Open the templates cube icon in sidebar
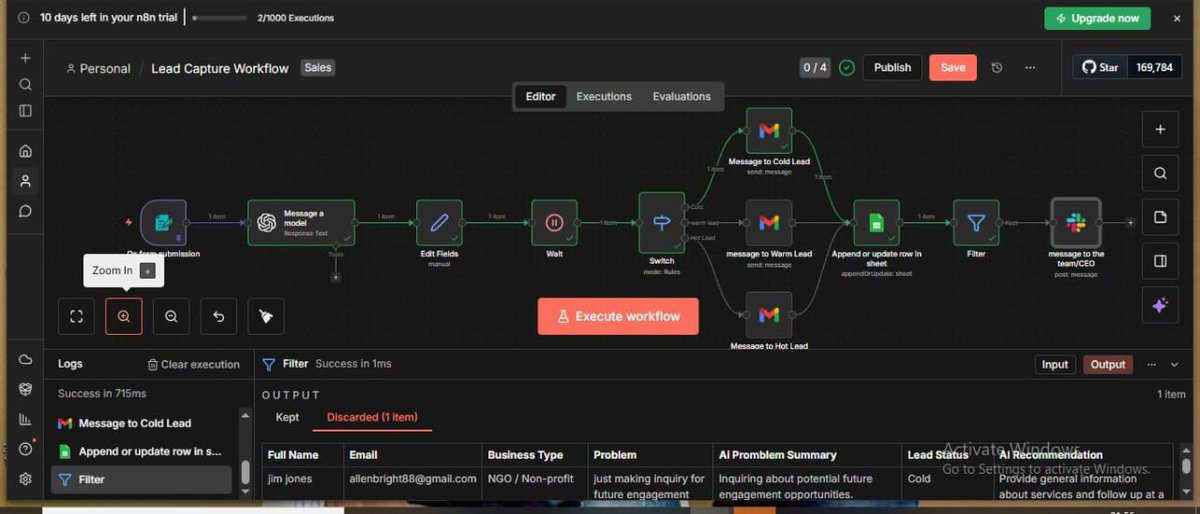The height and width of the screenshot is (514, 1200). 26,389
